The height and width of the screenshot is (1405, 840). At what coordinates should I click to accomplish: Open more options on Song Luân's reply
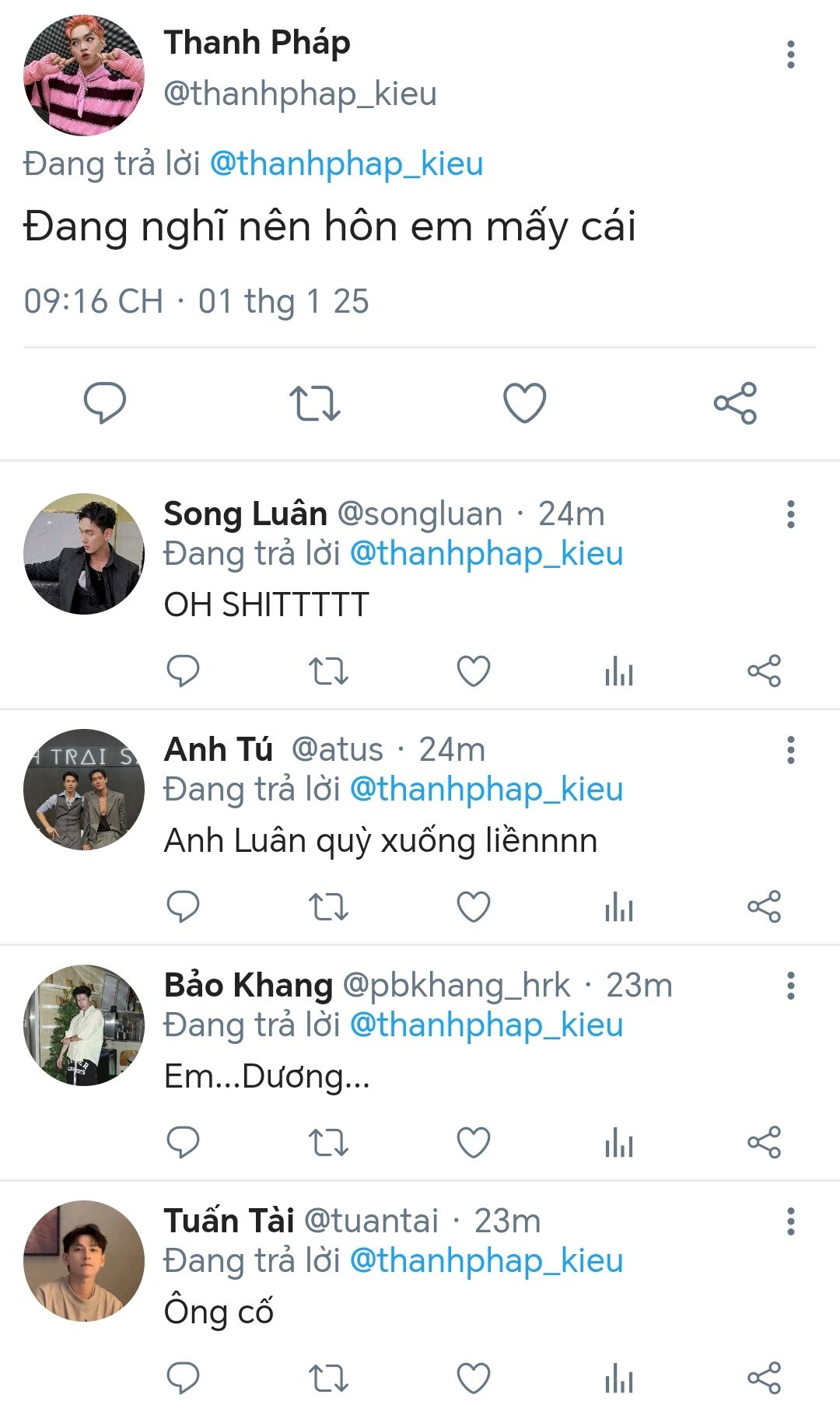tap(791, 514)
